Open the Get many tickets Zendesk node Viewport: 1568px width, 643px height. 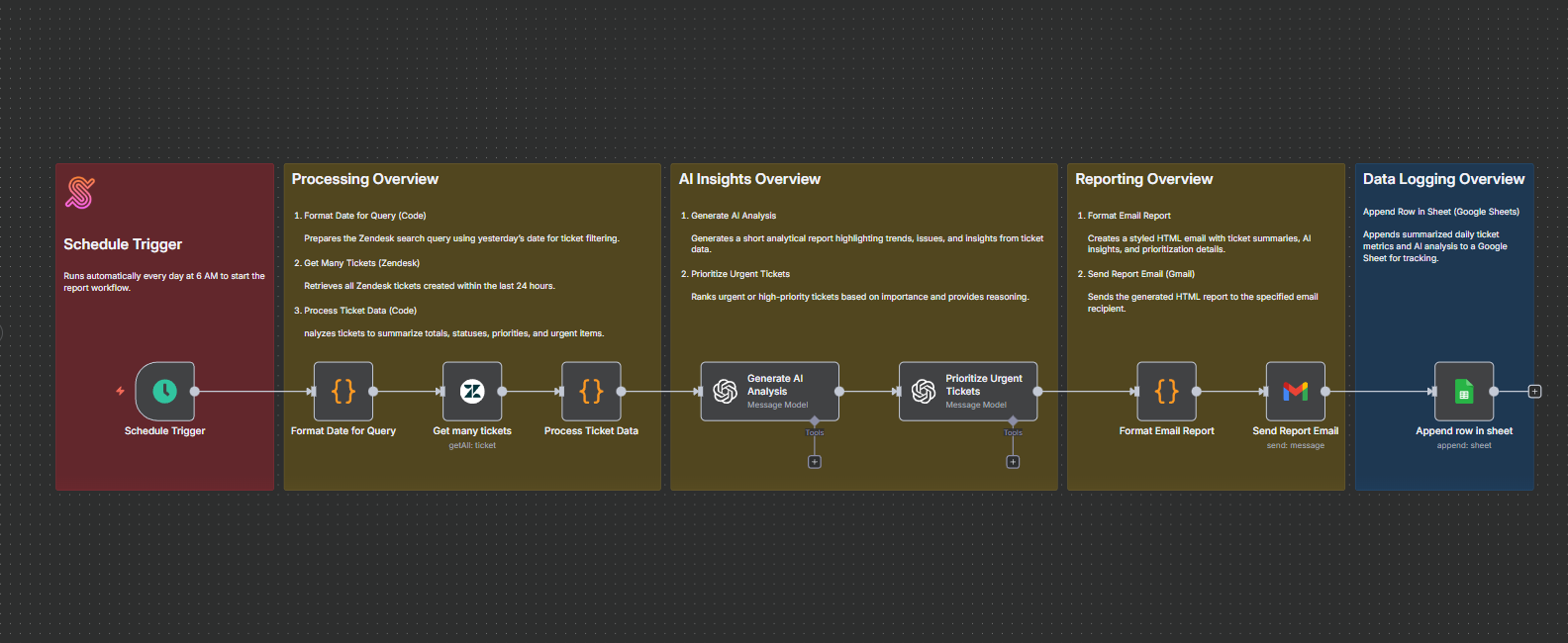(472, 391)
